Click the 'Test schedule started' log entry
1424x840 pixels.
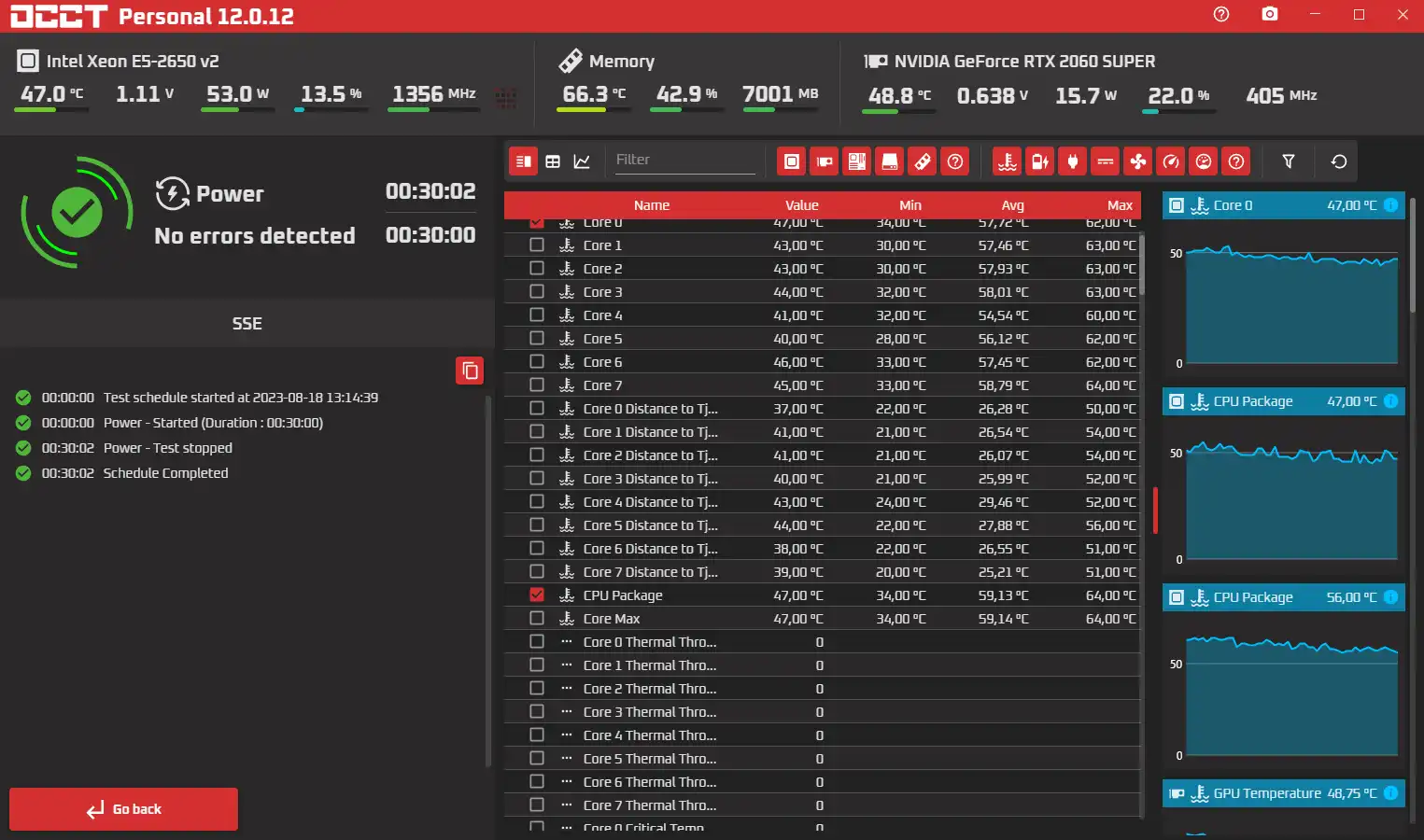[x=240, y=398]
